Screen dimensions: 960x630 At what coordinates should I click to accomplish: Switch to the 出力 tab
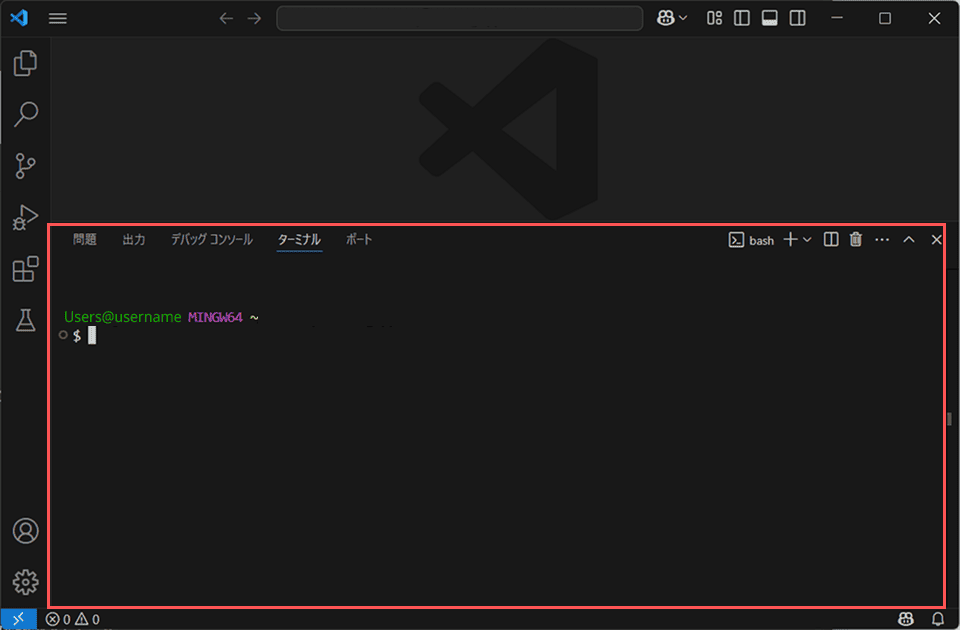point(133,239)
